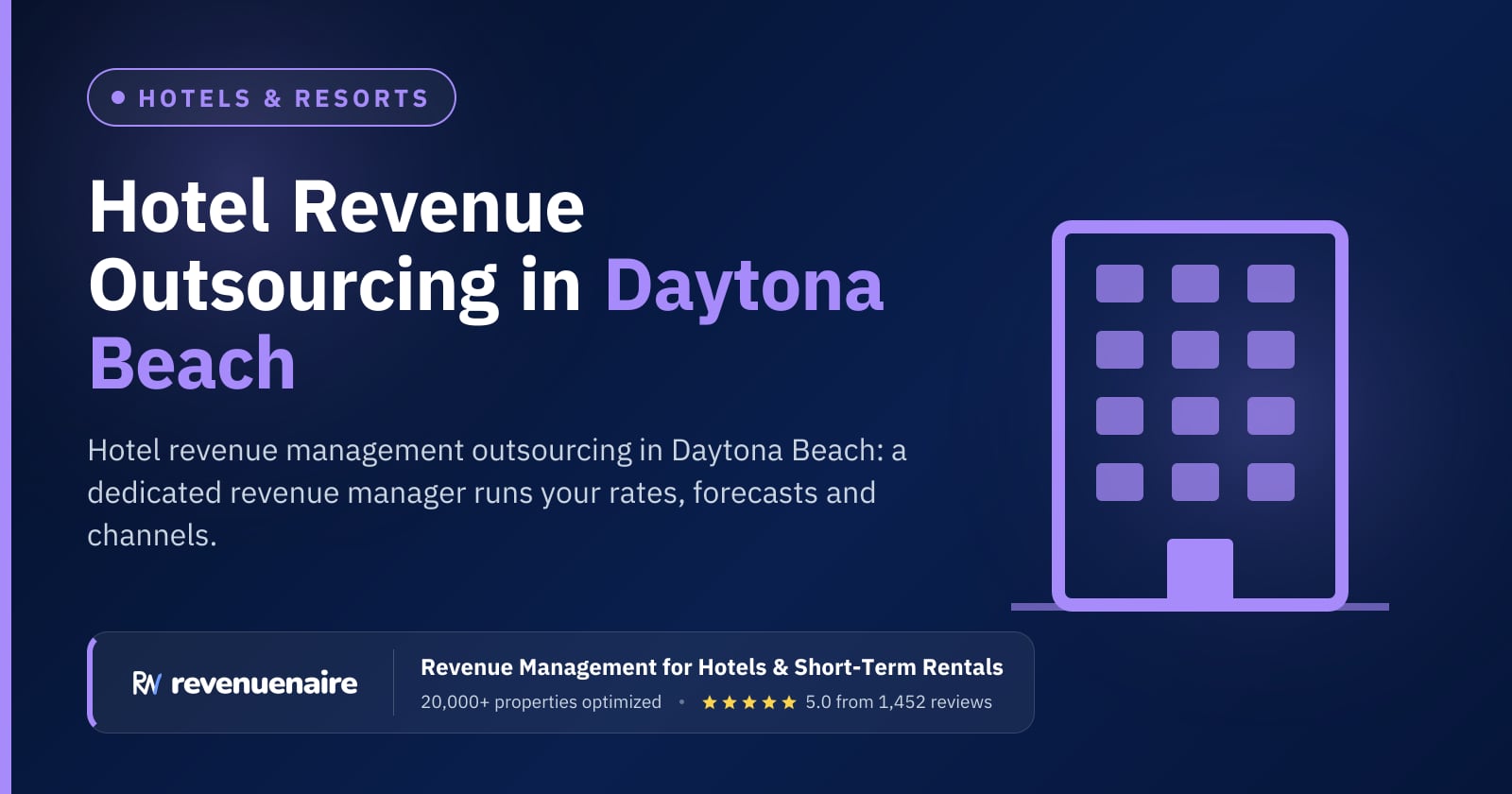
Task: Click the description starting "Hotel revenue management outsourcing"
Action: click(497, 492)
